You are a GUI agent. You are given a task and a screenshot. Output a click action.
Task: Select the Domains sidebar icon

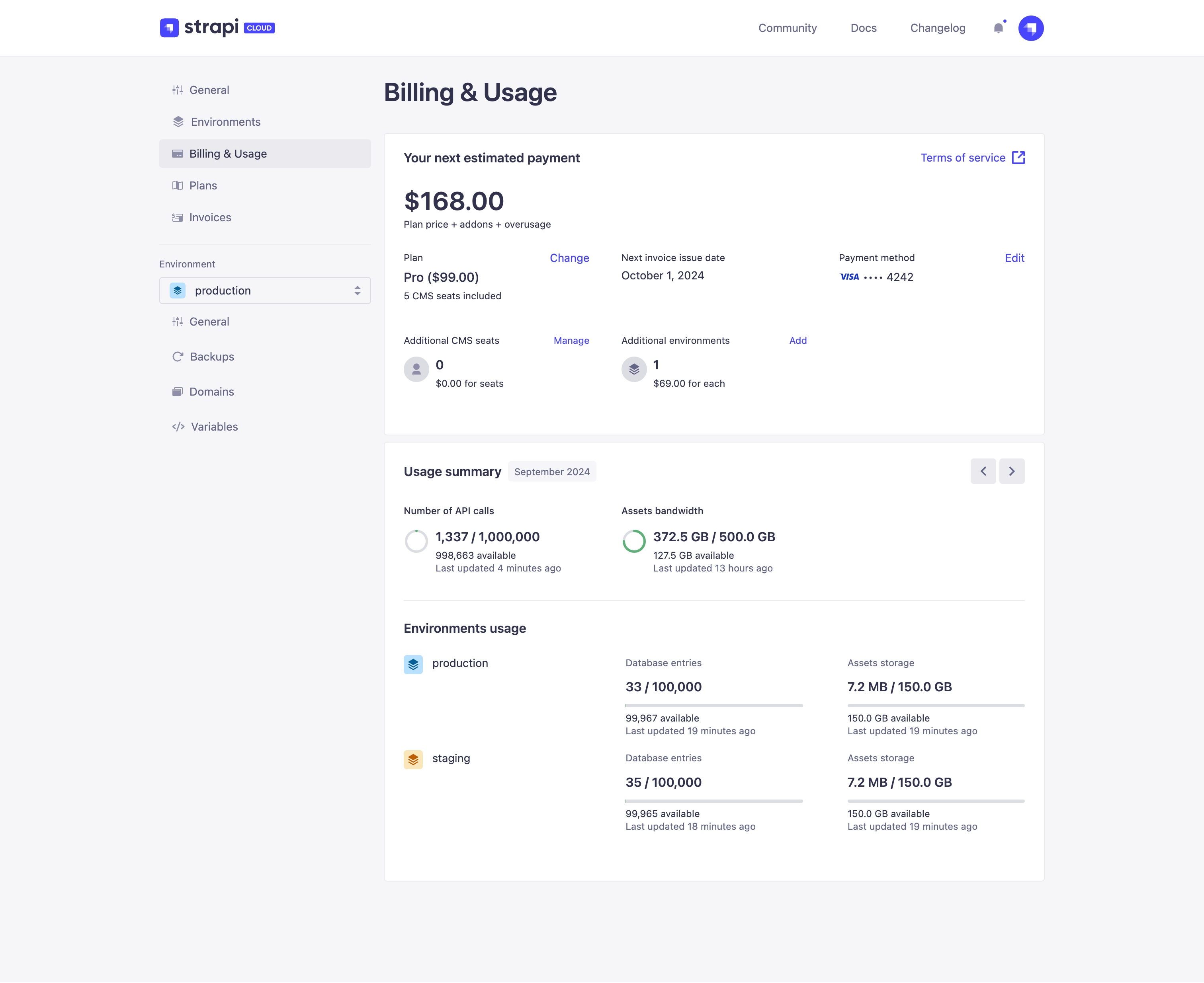point(178,391)
